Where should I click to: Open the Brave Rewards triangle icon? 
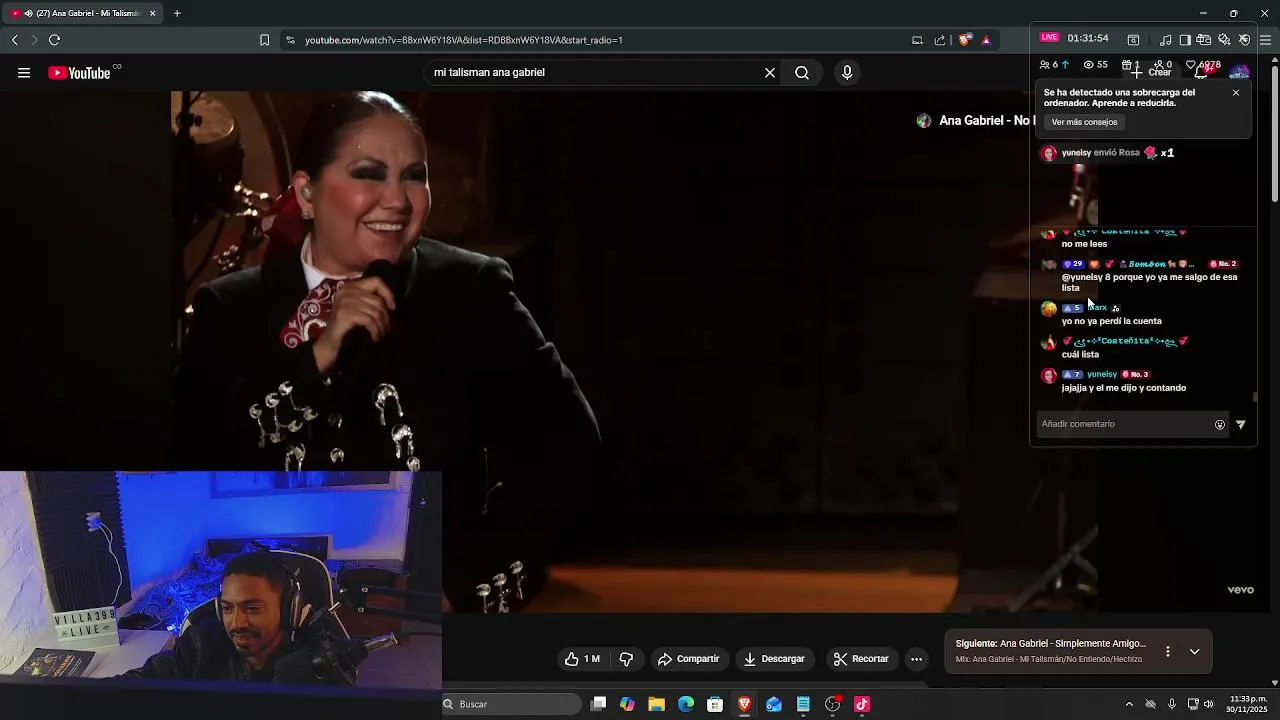986,40
